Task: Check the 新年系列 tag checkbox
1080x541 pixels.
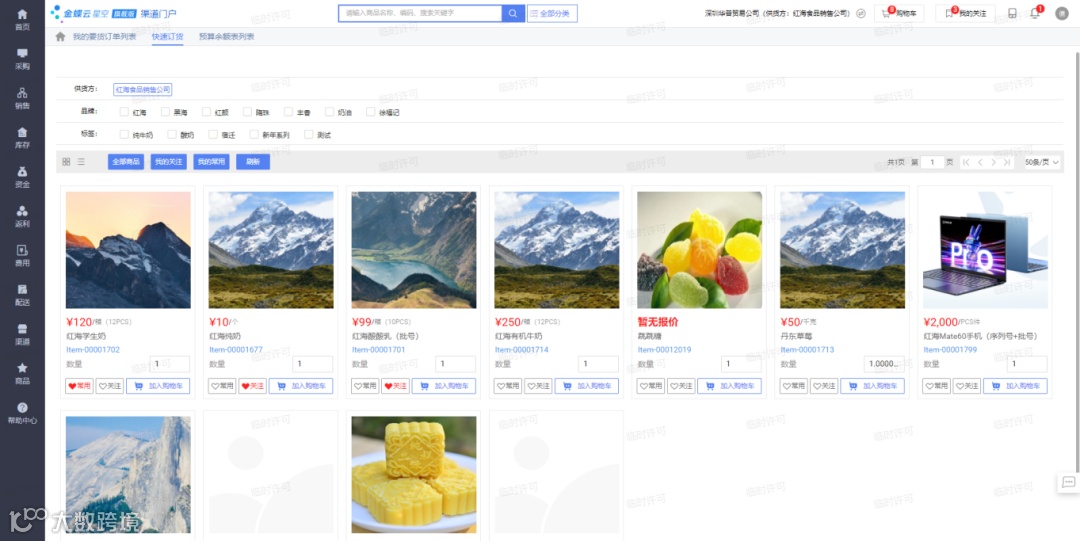Action: [x=254, y=134]
